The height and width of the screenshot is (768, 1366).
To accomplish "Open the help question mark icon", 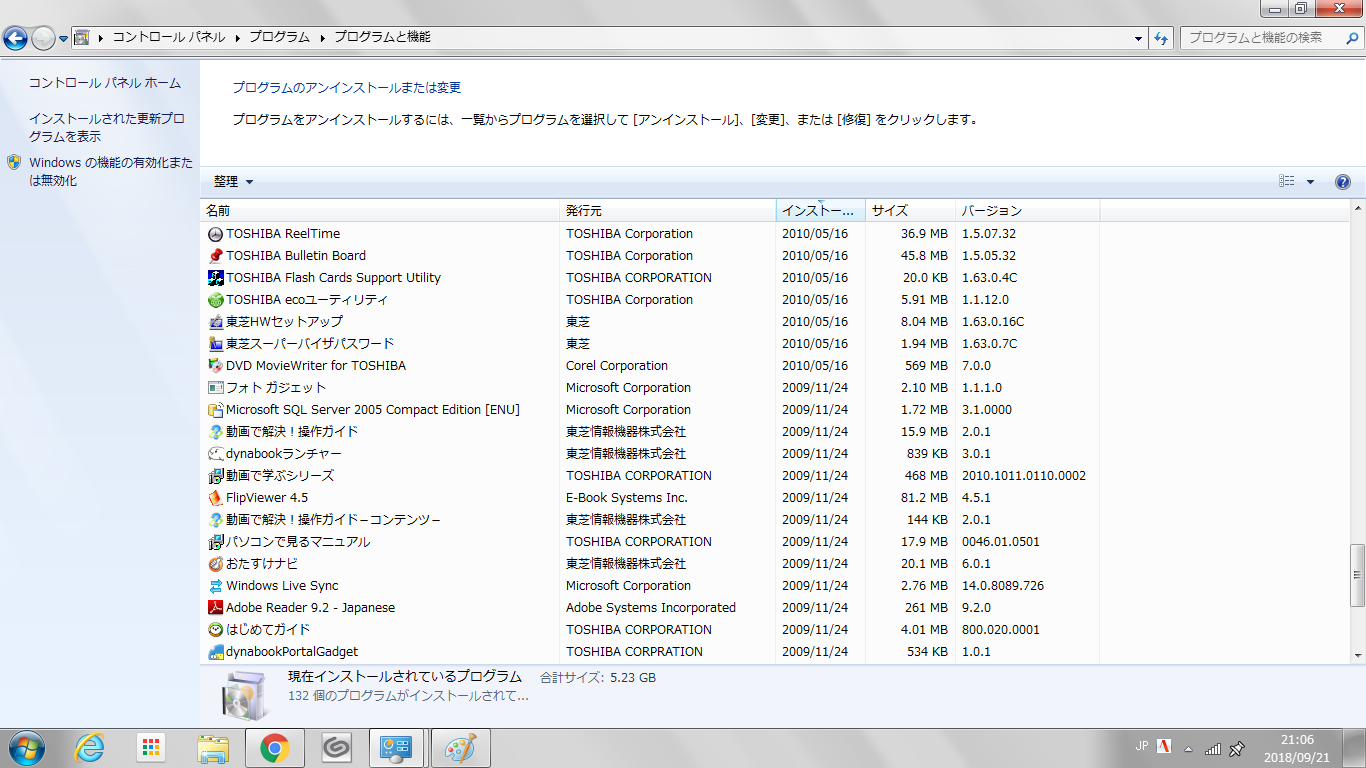I will 1343,182.
